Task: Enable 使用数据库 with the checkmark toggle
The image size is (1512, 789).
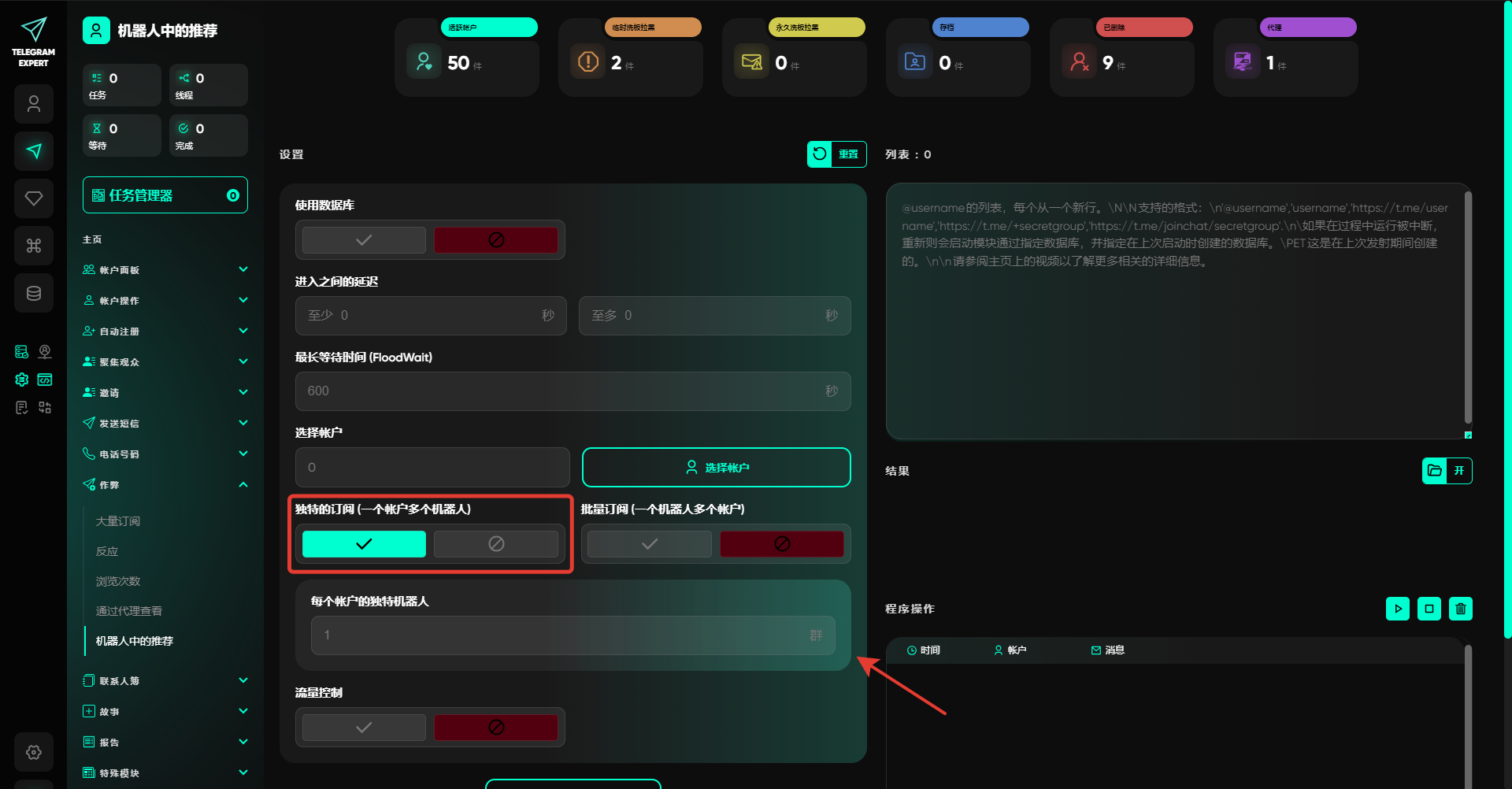Action: click(x=364, y=240)
